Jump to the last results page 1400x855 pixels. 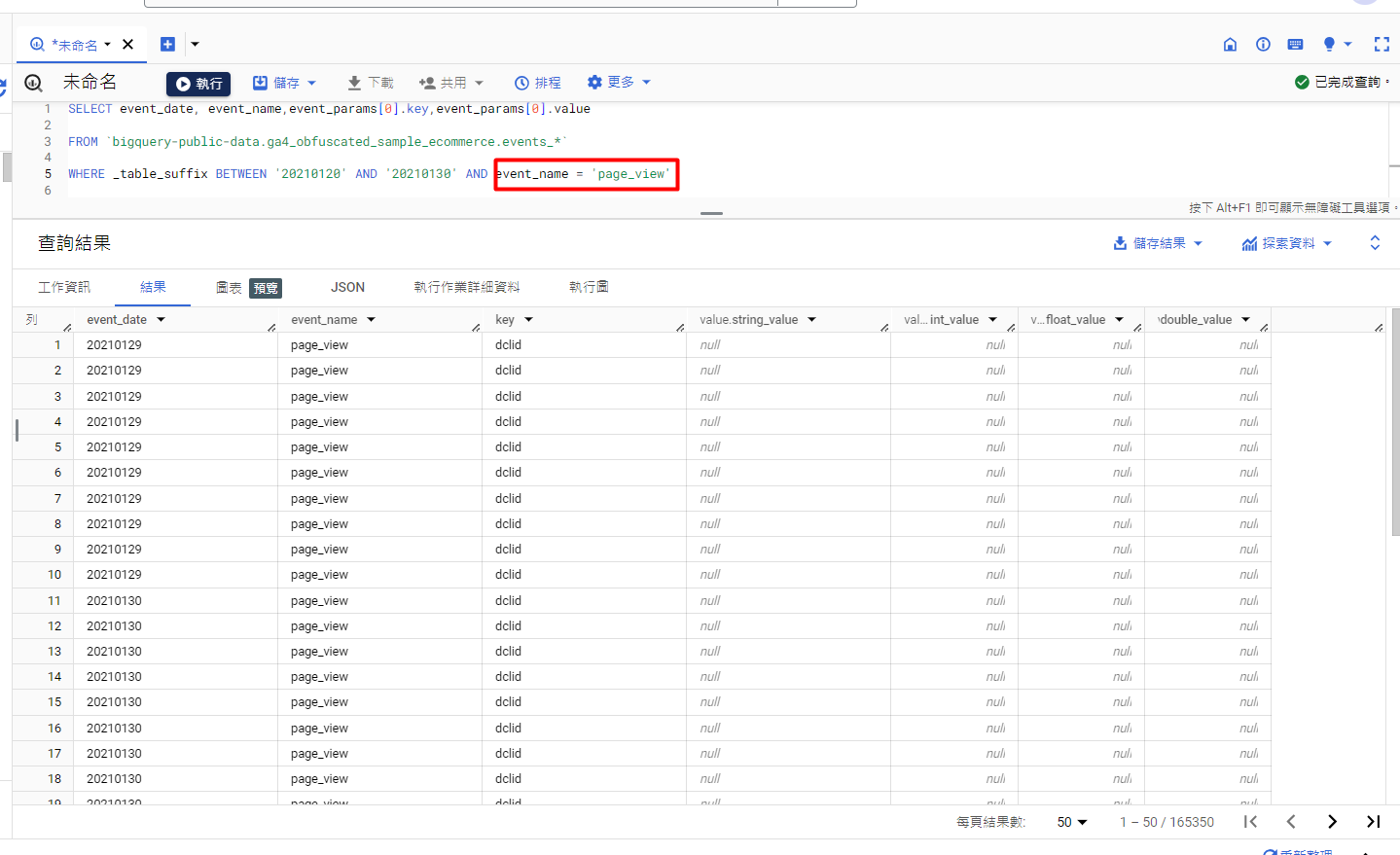[x=1373, y=822]
